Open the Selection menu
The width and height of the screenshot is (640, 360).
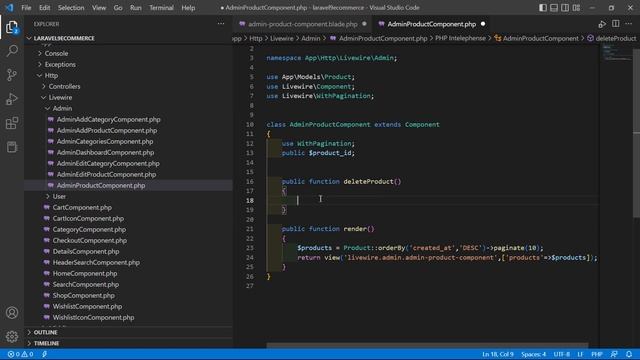71,8
